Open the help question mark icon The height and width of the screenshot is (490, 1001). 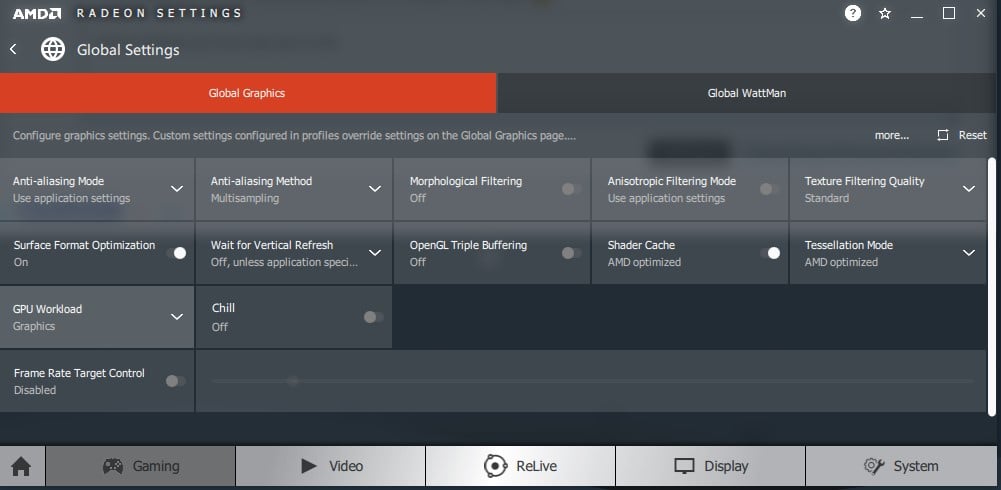853,13
